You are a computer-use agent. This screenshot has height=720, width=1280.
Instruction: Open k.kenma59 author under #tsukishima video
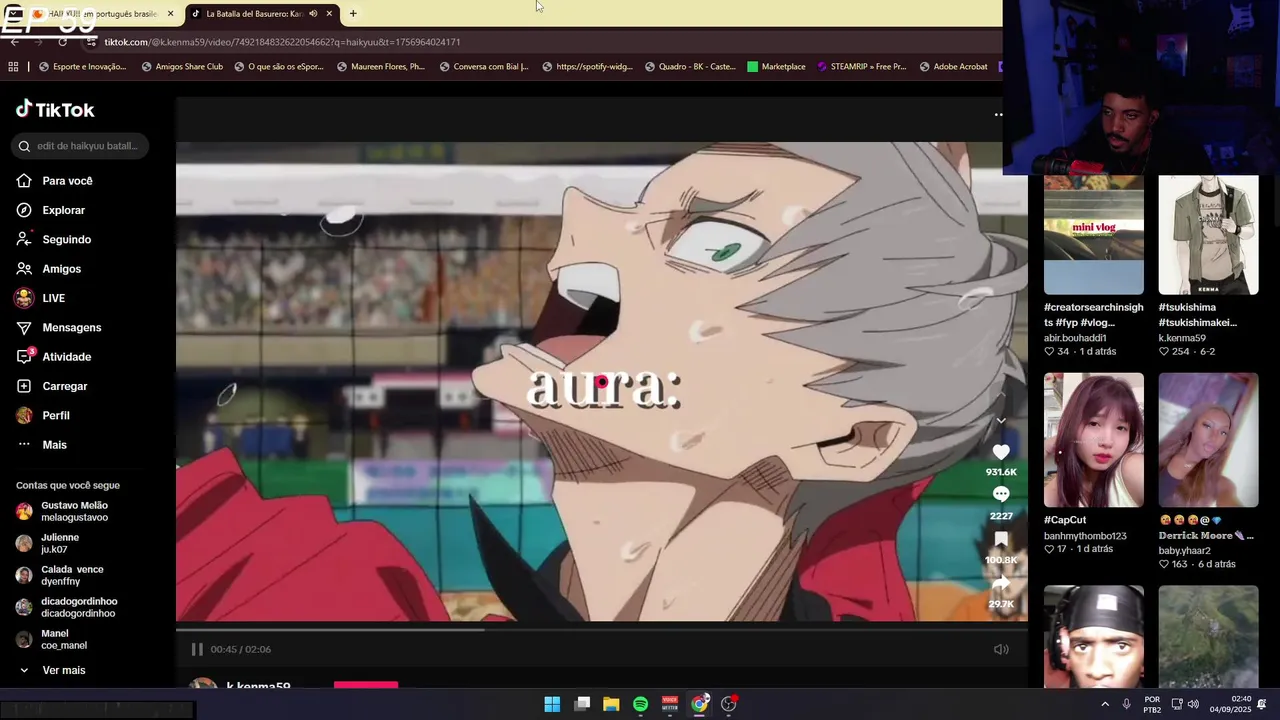1182,338
